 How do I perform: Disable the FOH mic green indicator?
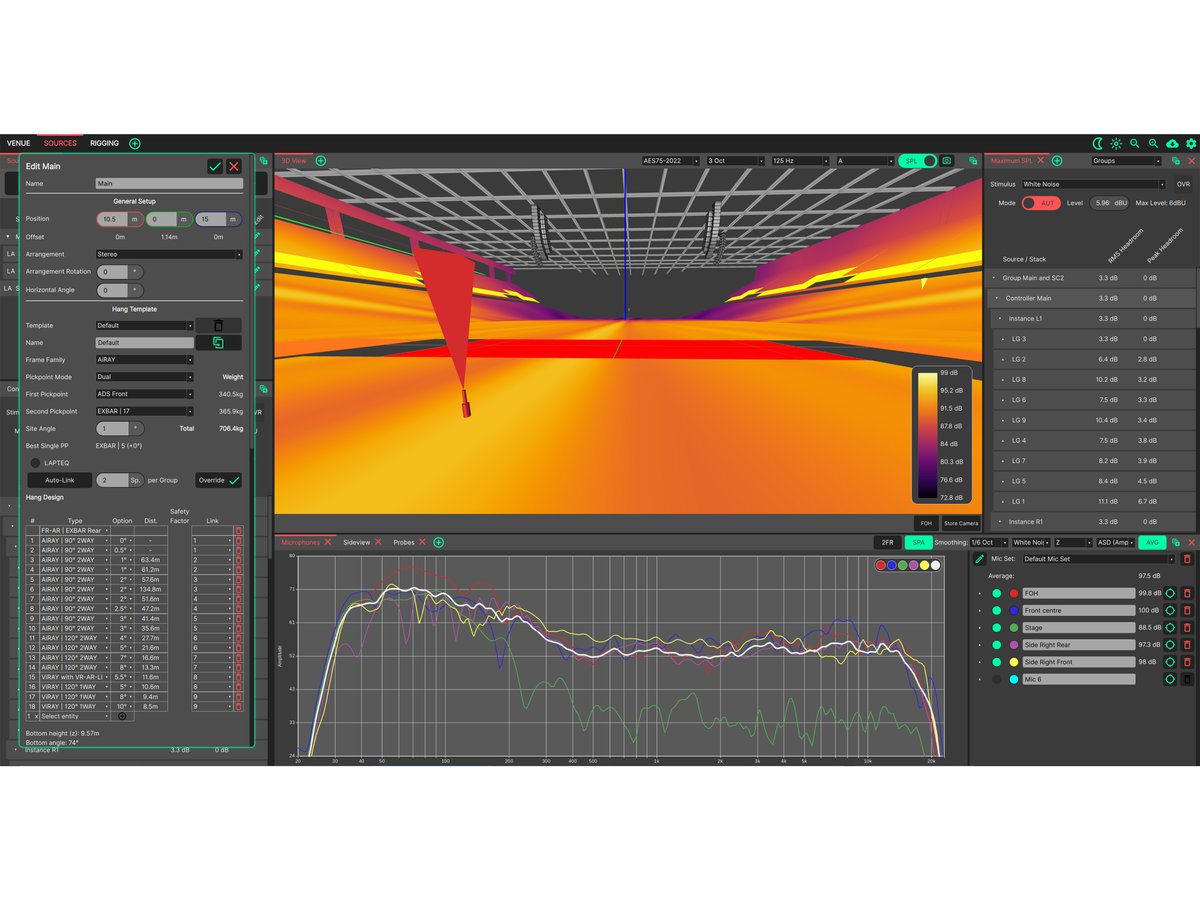pyautogui.click(x=997, y=593)
